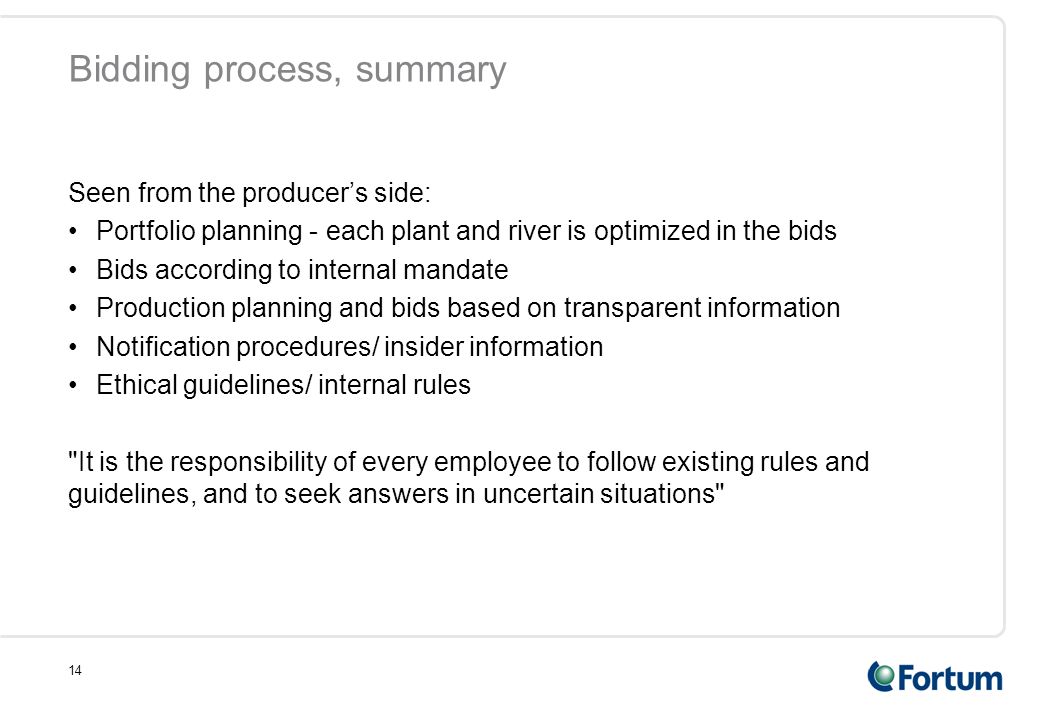
Task: Click the words 'internal rules'
Action: pos(394,385)
